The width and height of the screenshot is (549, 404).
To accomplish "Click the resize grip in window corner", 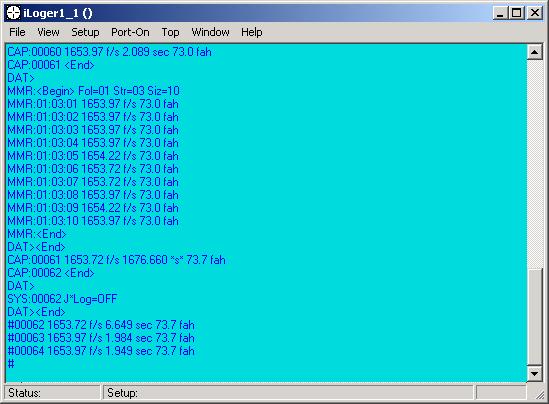I will (x=540, y=394).
